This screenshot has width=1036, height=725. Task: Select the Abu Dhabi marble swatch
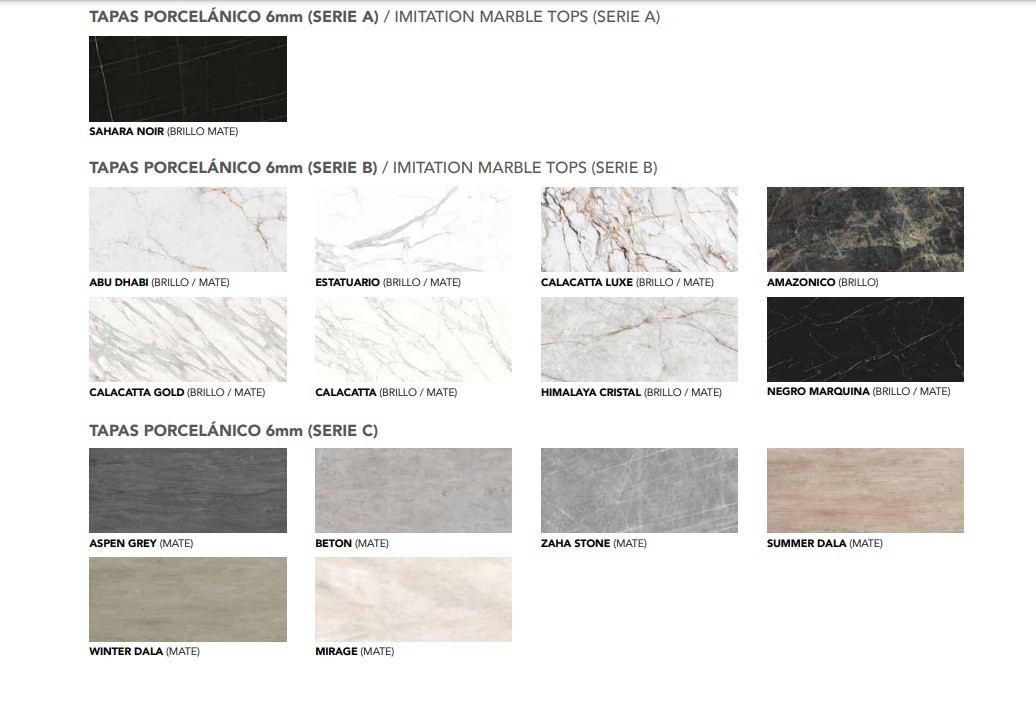pyautogui.click(x=188, y=229)
